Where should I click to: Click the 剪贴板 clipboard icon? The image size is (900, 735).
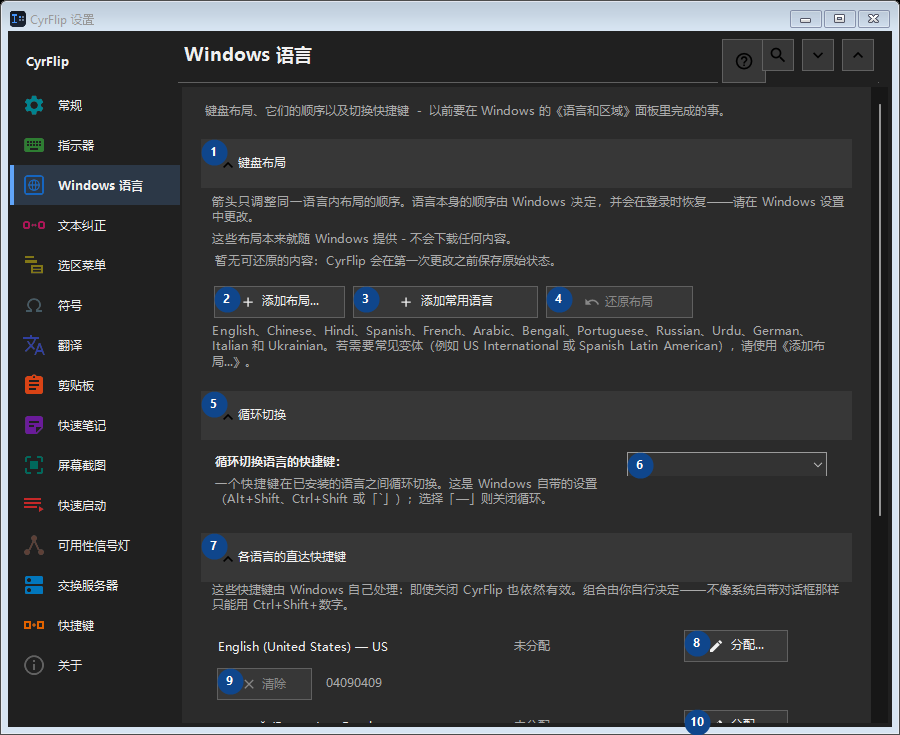[x=34, y=385]
